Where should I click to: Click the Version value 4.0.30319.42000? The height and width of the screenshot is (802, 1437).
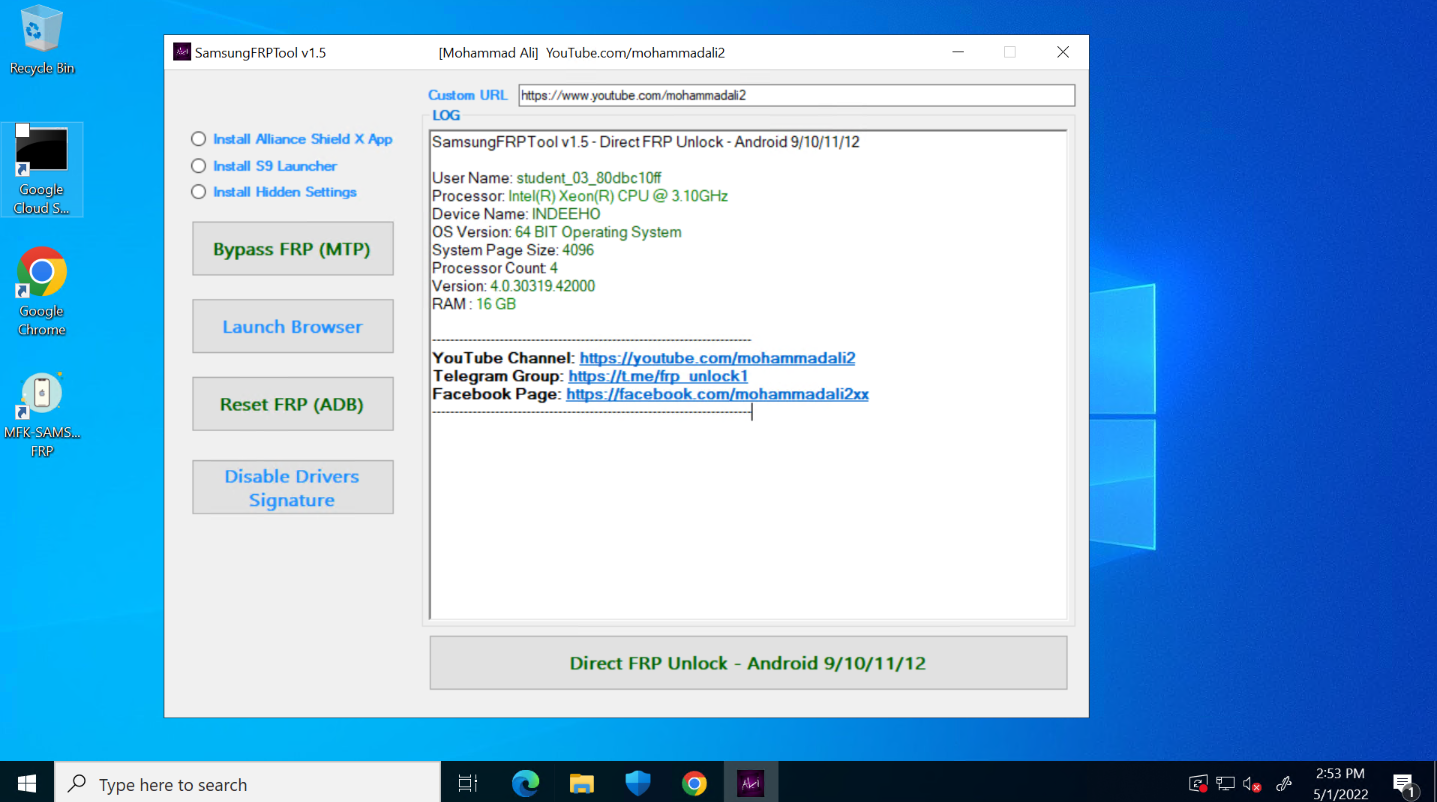coord(543,286)
